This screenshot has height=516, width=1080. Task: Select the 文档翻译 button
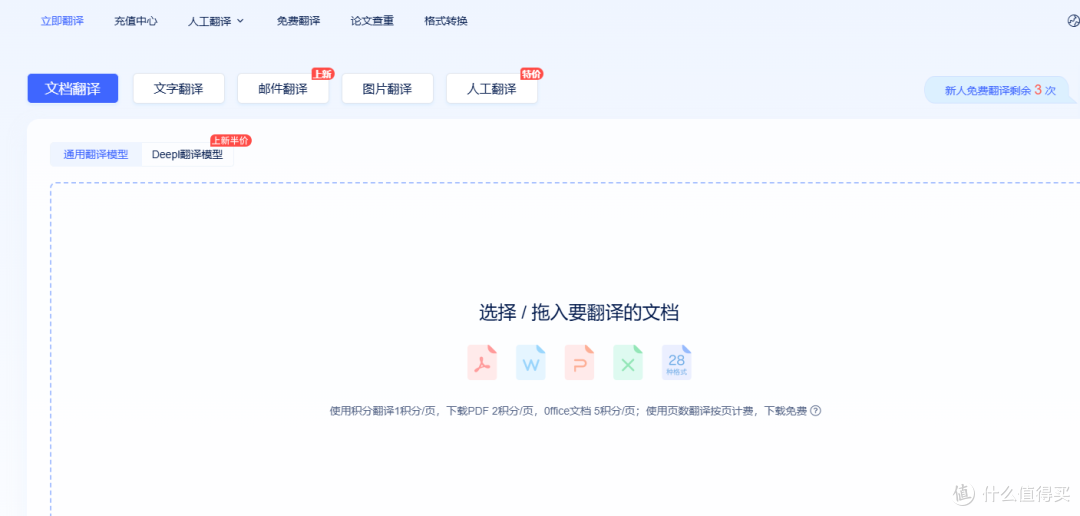pos(73,89)
